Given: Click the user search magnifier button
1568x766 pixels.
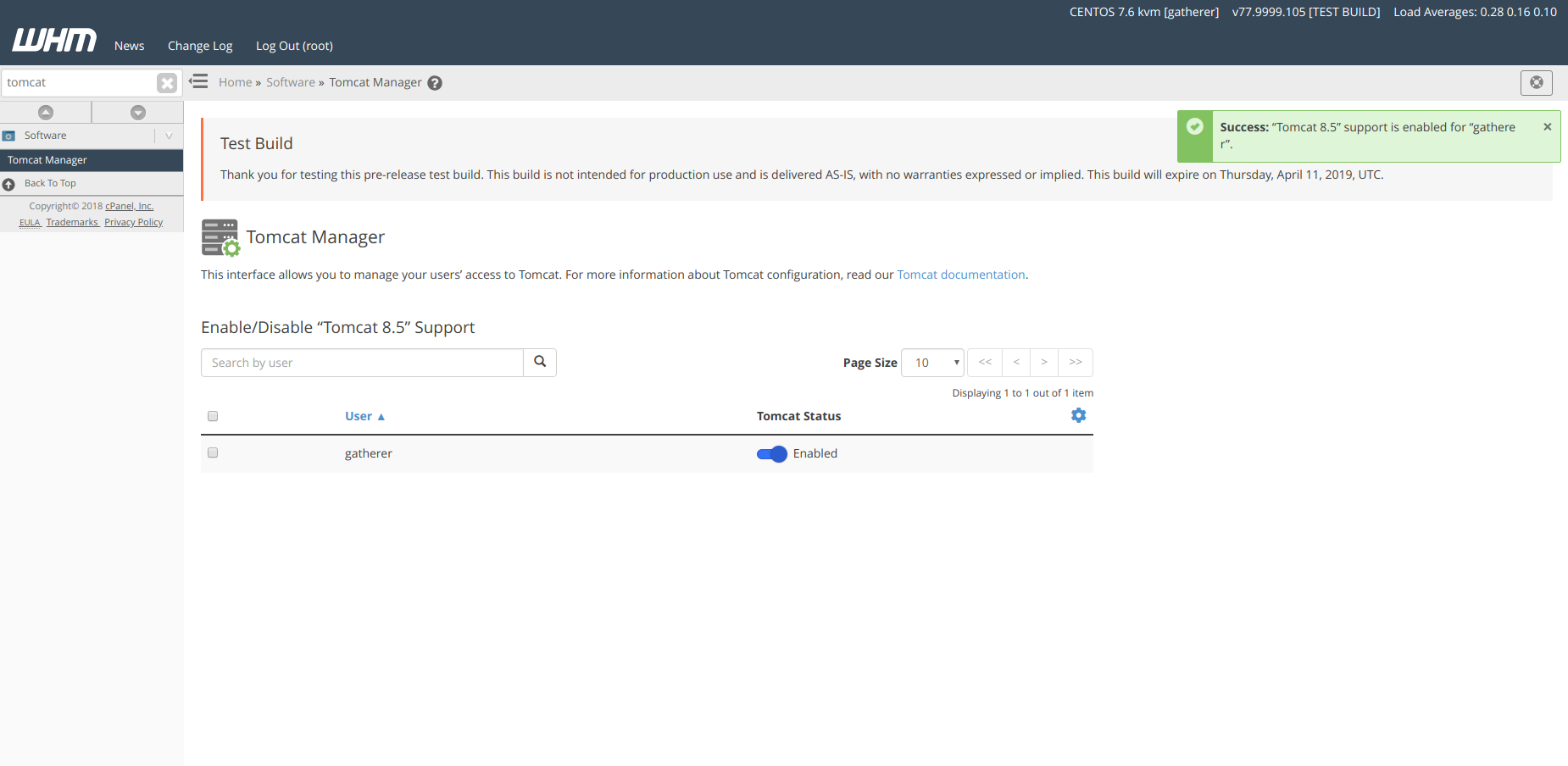Looking at the screenshot, I should pyautogui.click(x=540, y=362).
